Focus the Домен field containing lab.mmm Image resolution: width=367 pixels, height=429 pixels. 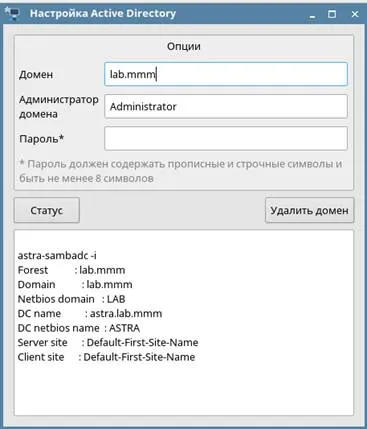pyautogui.click(x=226, y=74)
